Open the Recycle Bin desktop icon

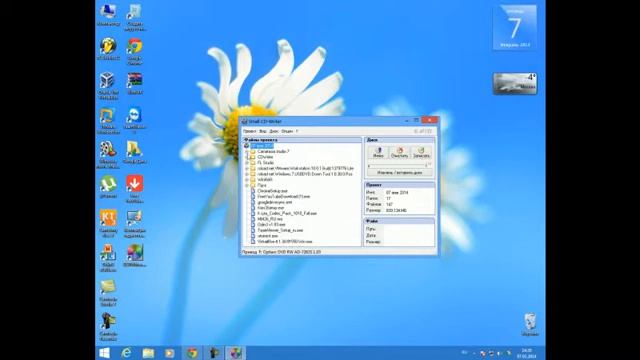coord(530,325)
